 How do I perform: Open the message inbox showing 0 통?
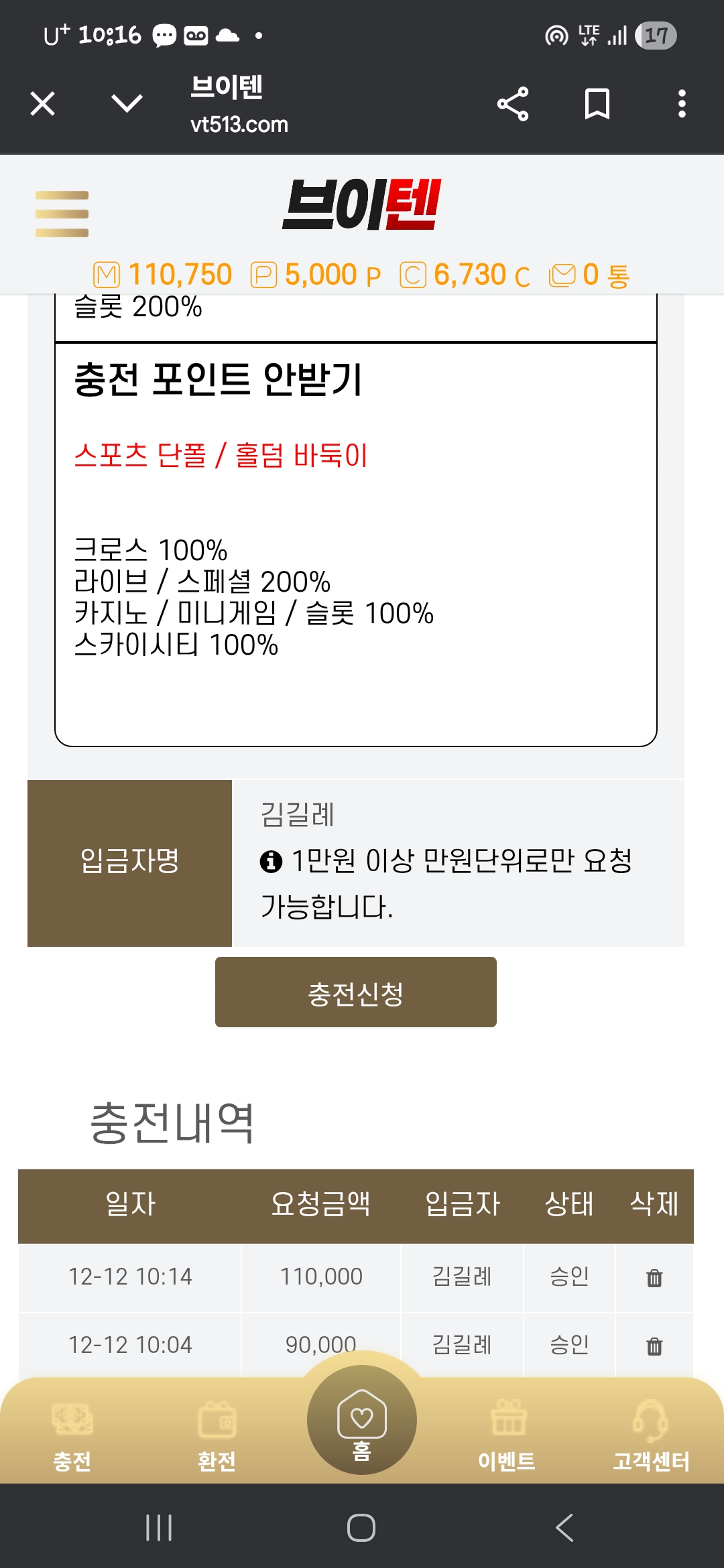click(x=589, y=275)
